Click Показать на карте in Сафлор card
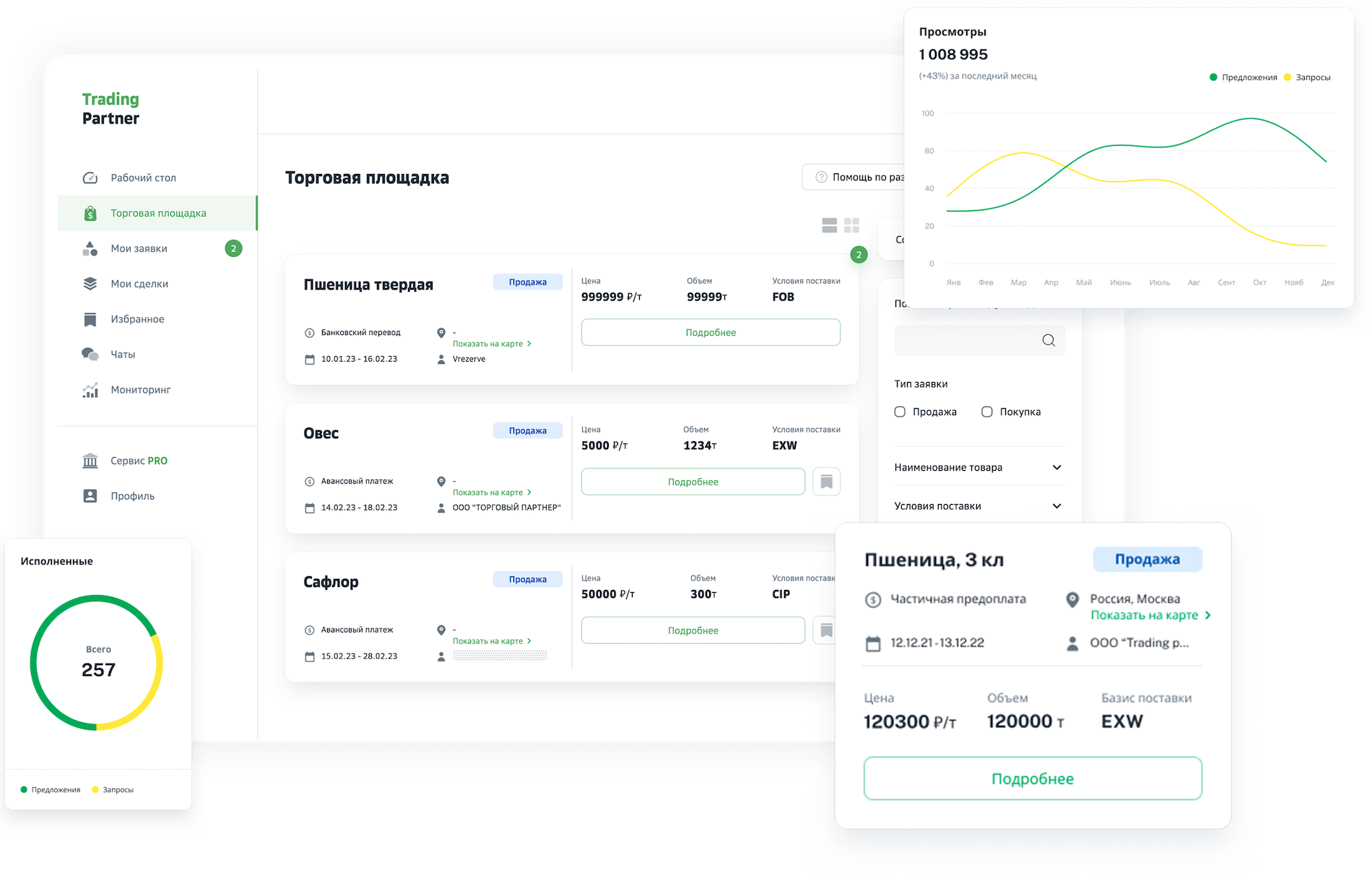Screen dimensions: 1372x873 pyautogui.click(x=492, y=641)
